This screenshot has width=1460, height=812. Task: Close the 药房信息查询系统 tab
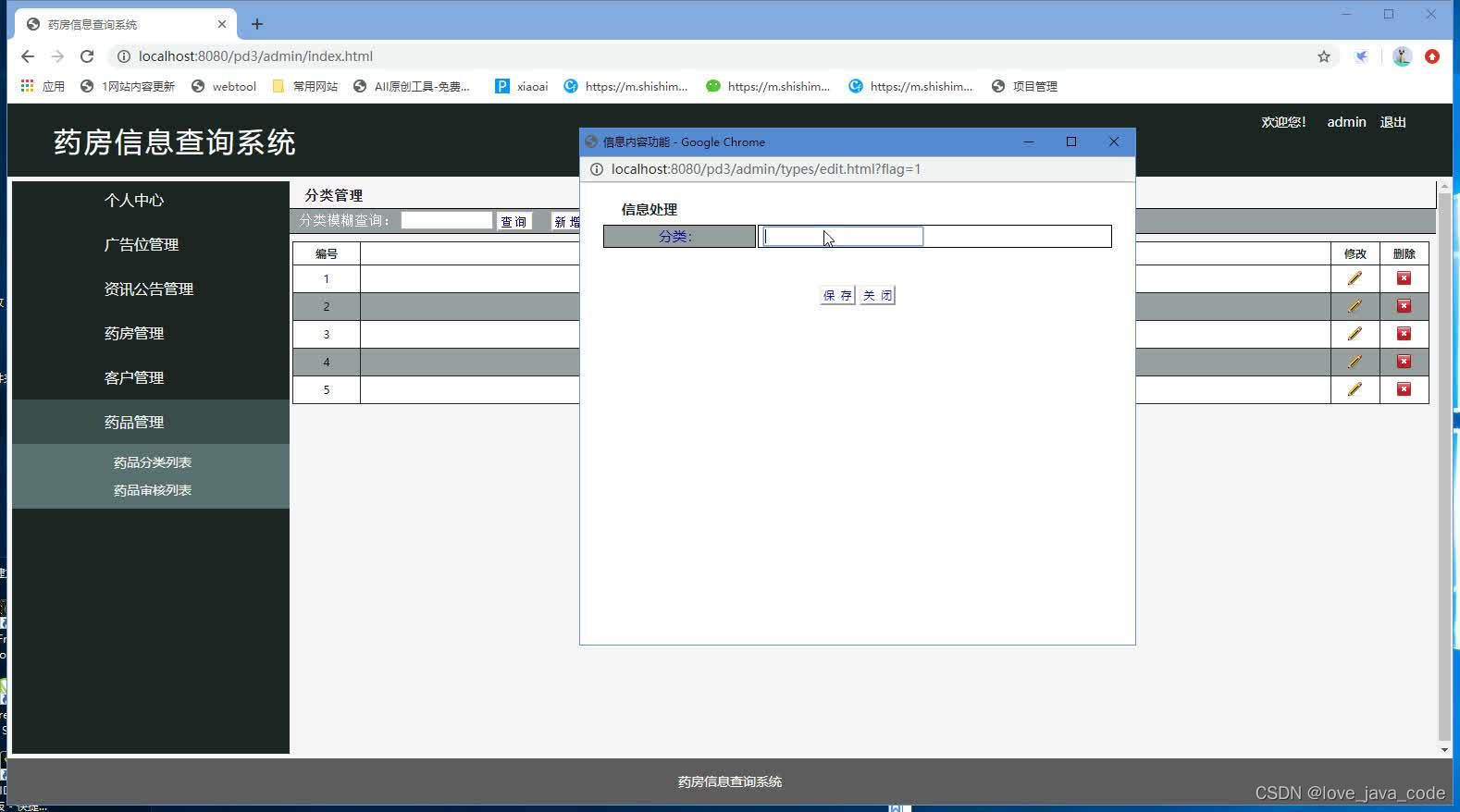(222, 24)
